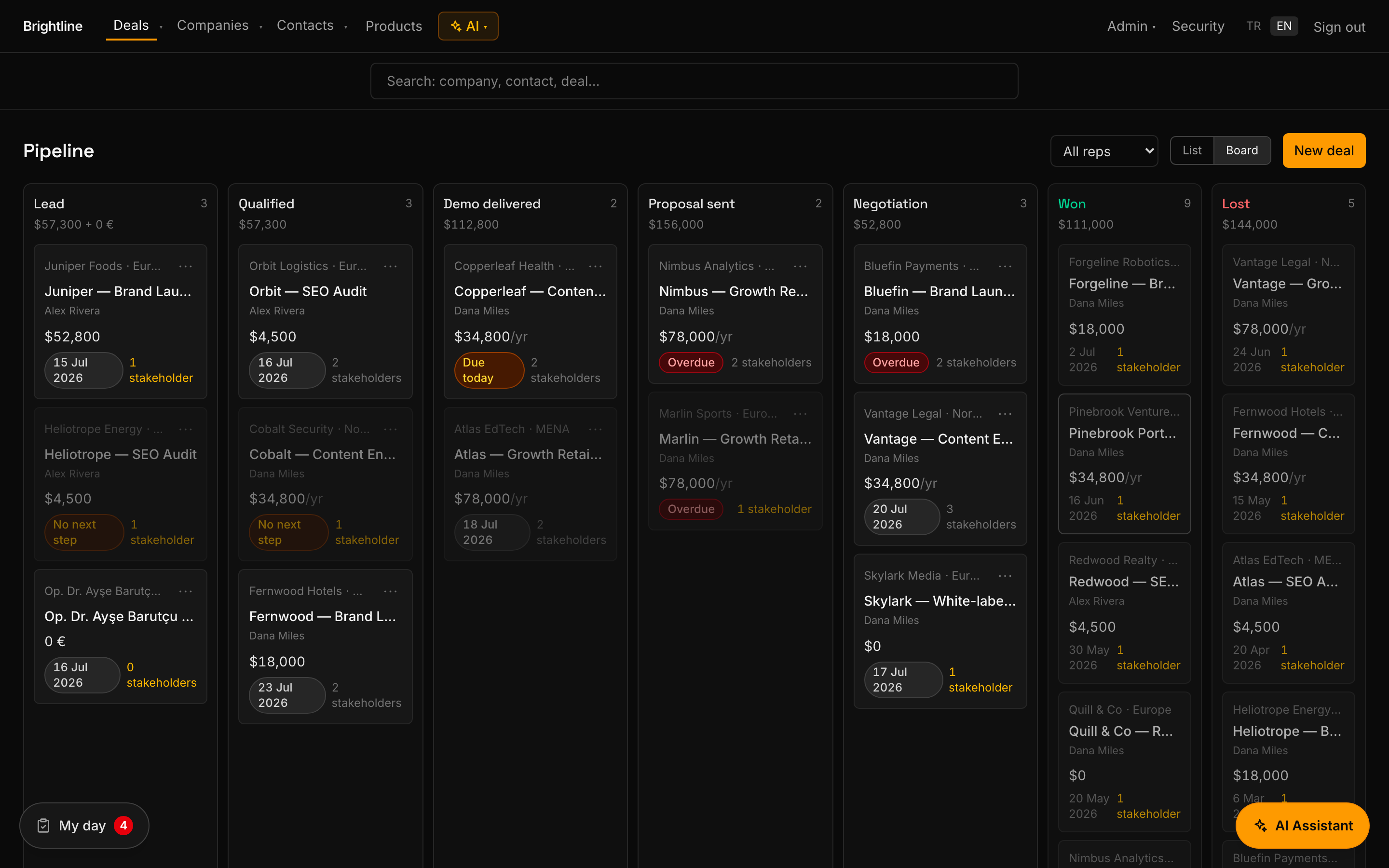
Task: Switch language to EN
Action: click(x=1284, y=26)
